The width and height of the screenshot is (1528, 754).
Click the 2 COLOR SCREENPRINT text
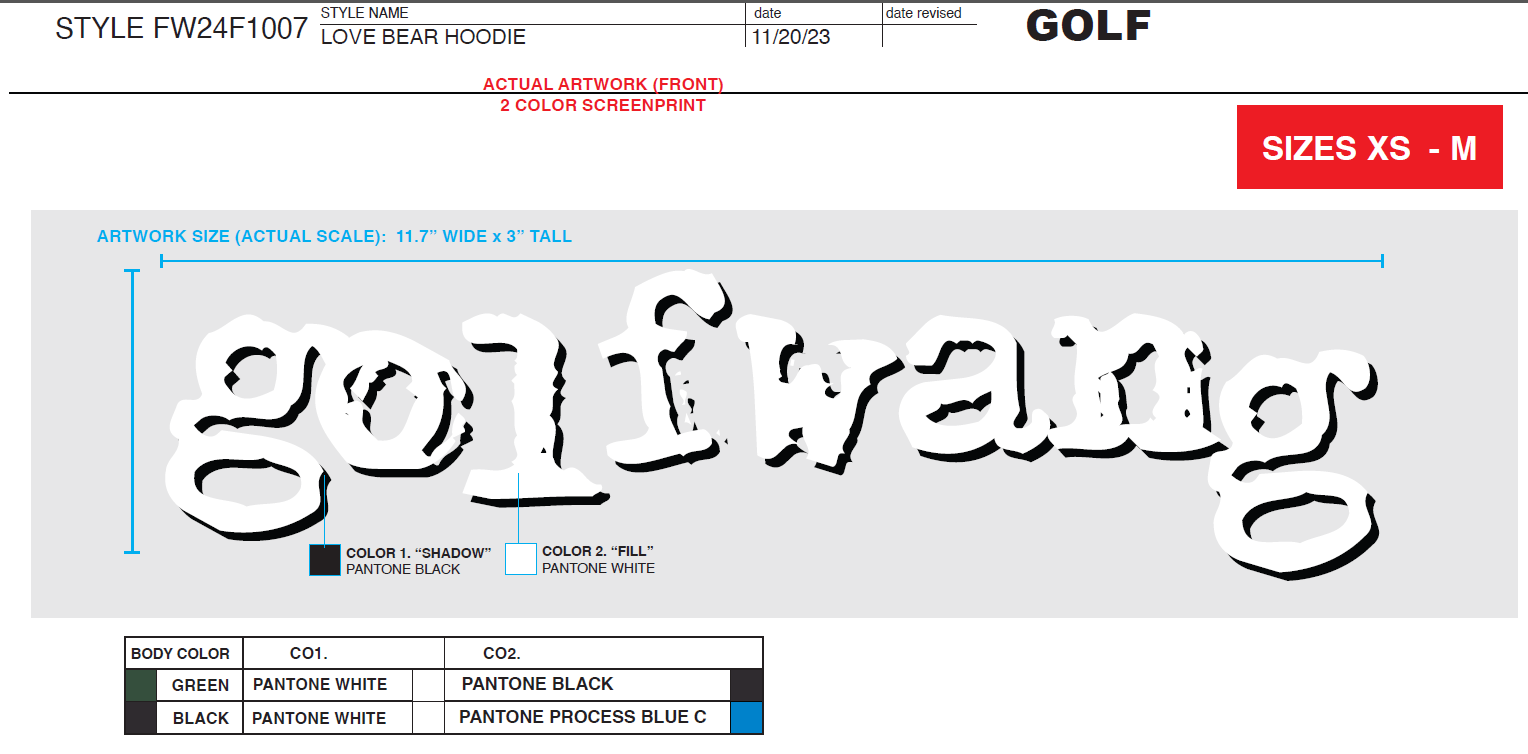click(x=603, y=105)
